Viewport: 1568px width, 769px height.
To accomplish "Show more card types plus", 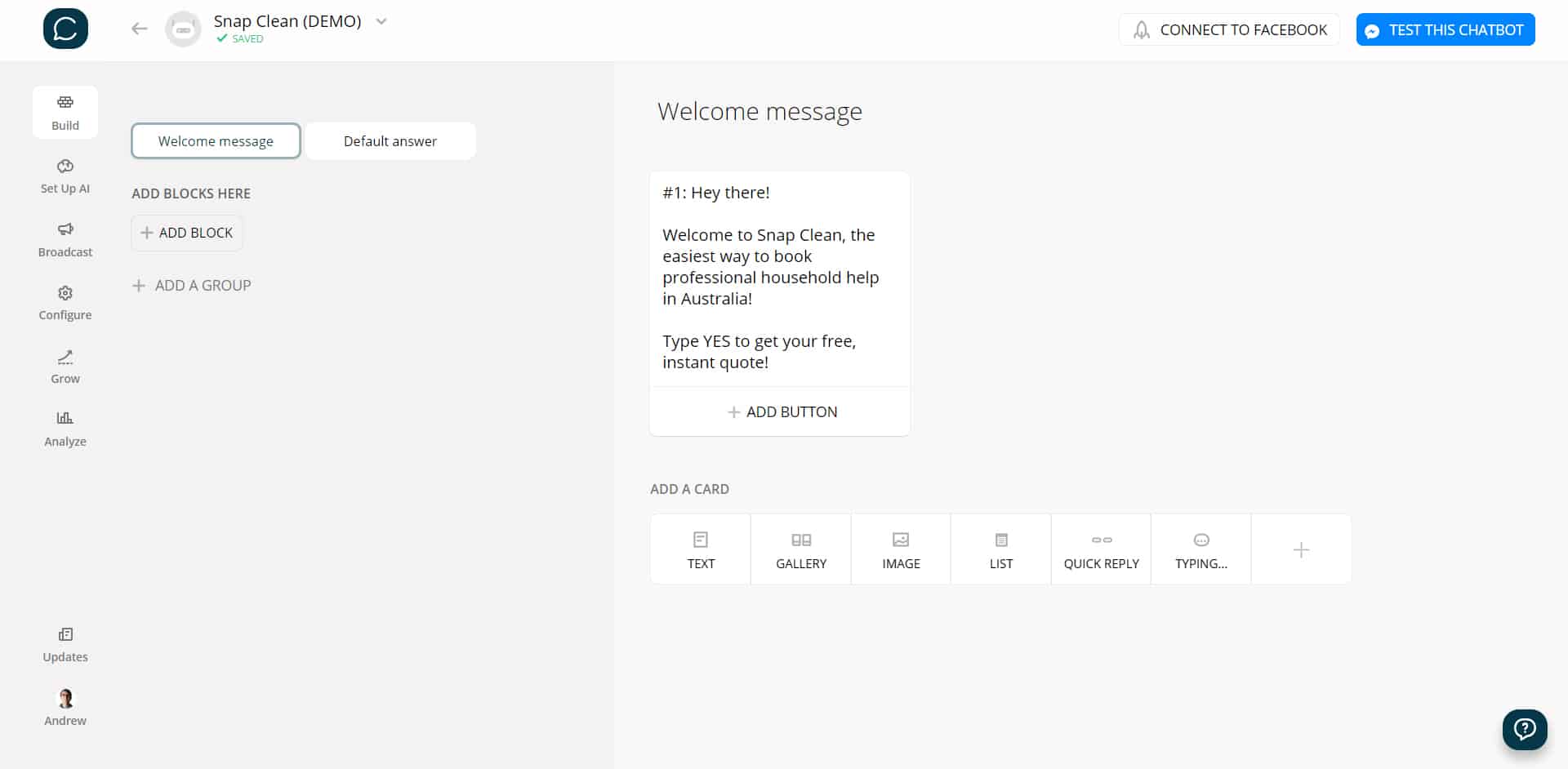I will [1302, 549].
